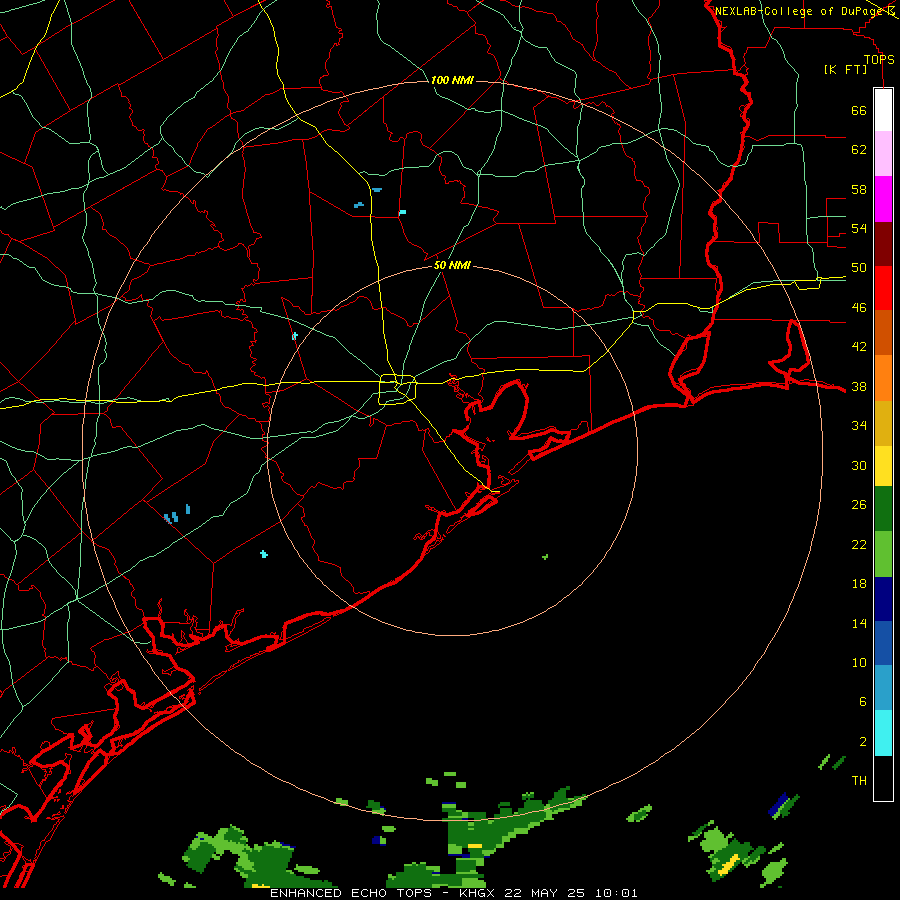The width and height of the screenshot is (900, 900).
Task: Click the legend value '26'
Action: 859,505
